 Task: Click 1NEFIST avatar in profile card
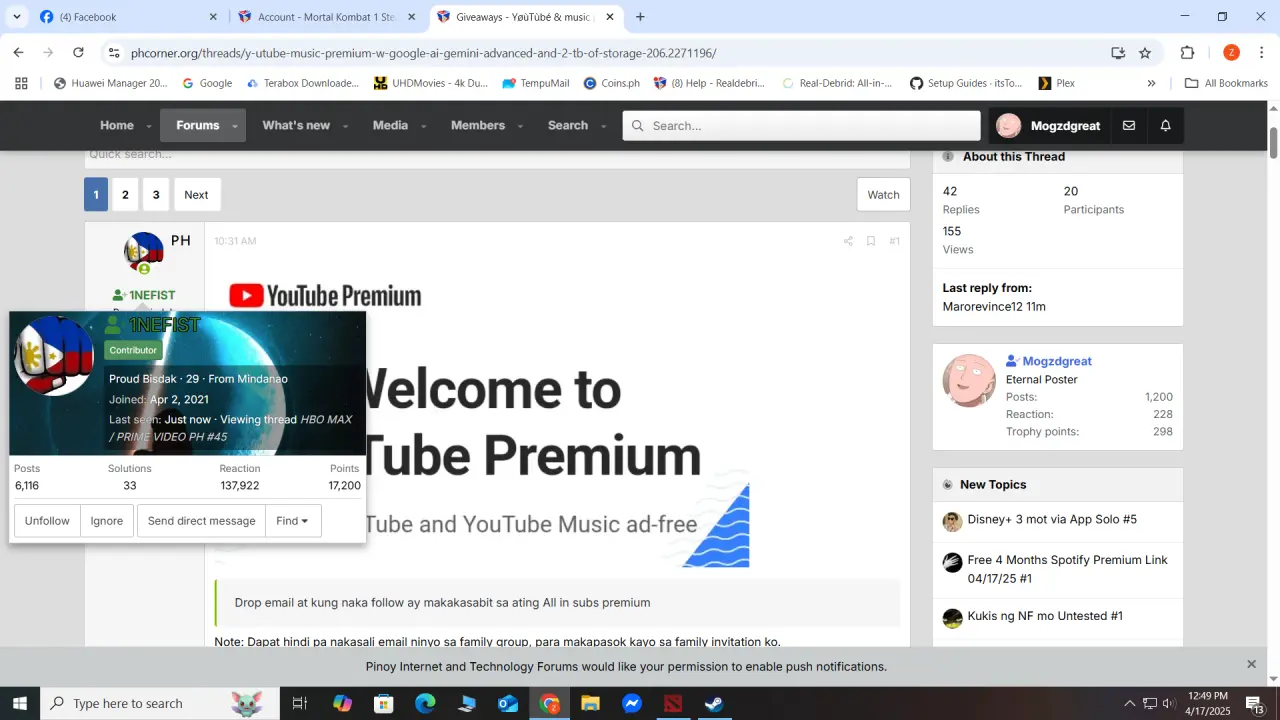click(53, 356)
